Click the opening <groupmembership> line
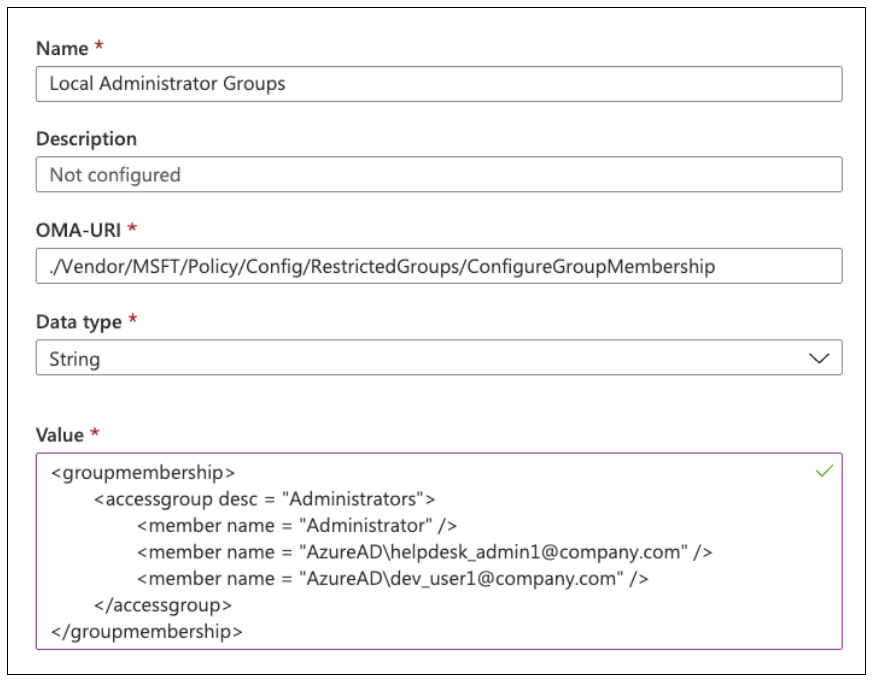Image resolution: width=874 pixels, height=684 pixels. point(143,473)
